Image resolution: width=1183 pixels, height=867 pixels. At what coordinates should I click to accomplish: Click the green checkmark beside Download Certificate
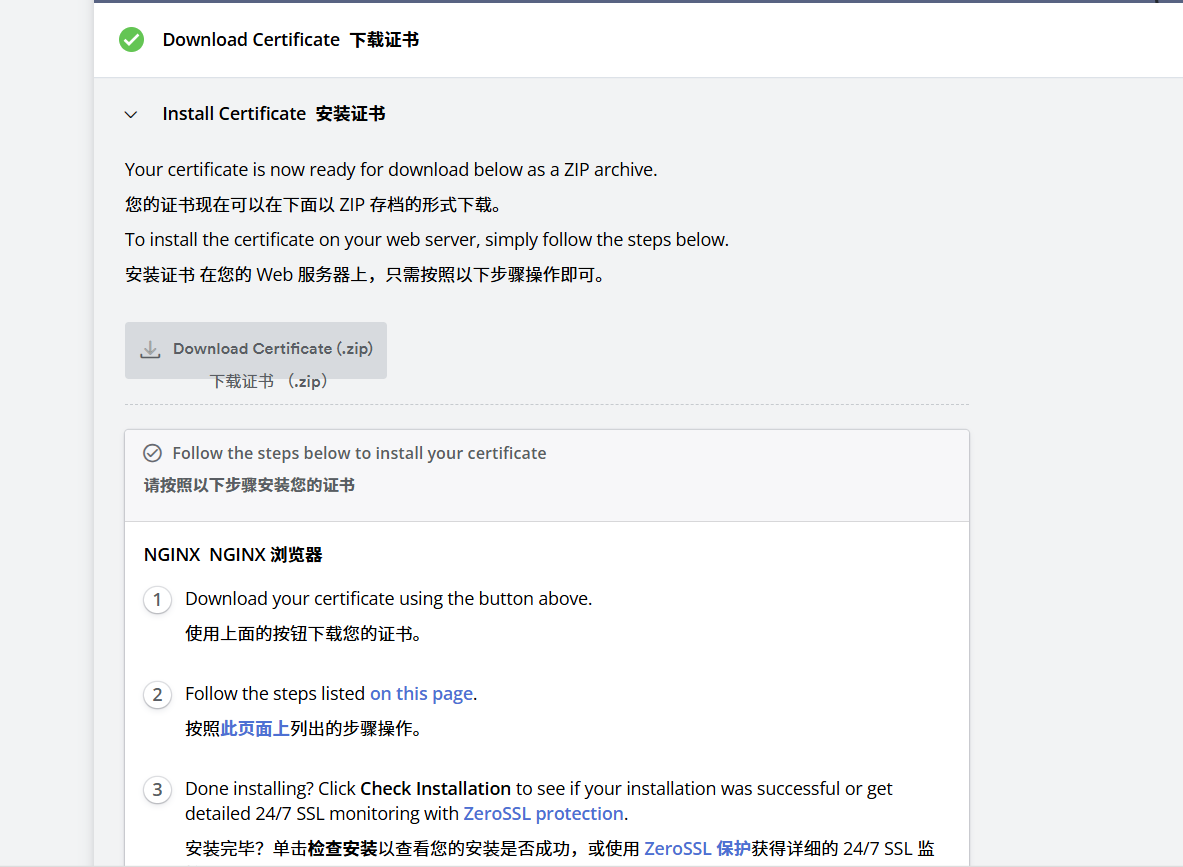click(x=131, y=40)
